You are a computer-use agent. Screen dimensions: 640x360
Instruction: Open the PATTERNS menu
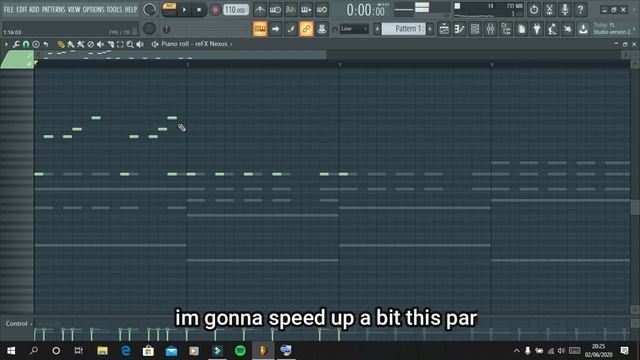click(x=53, y=9)
